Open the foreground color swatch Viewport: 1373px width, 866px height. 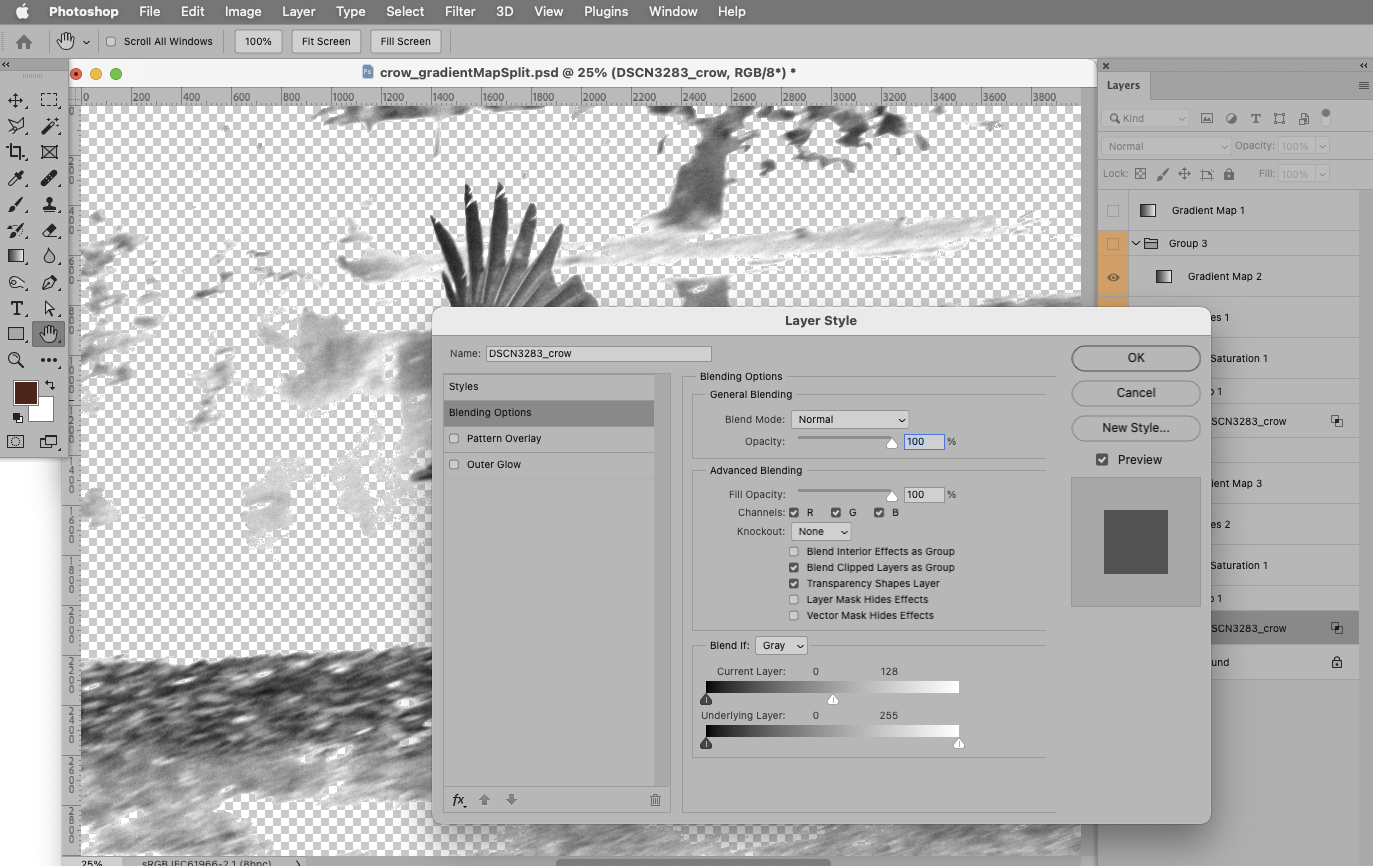24,394
